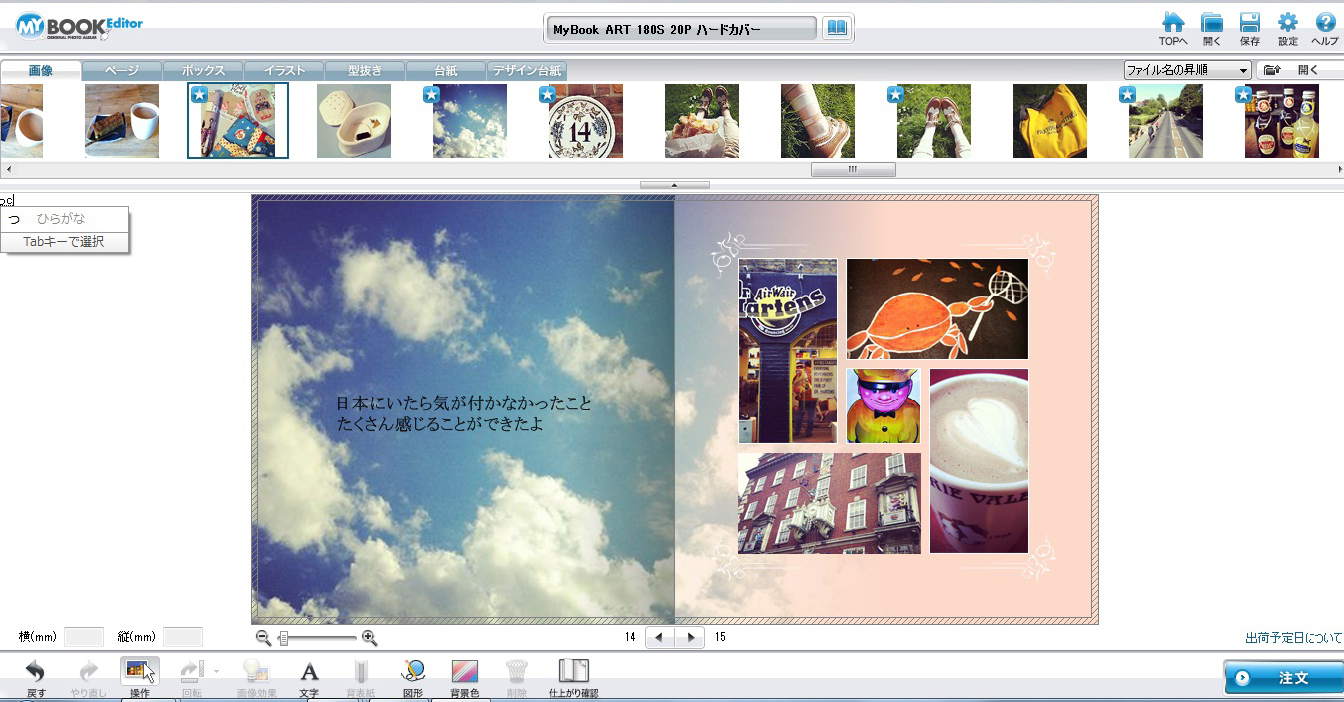Open 仕上がり確認 finish preview
This screenshot has height=702, width=1344.
click(573, 673)
